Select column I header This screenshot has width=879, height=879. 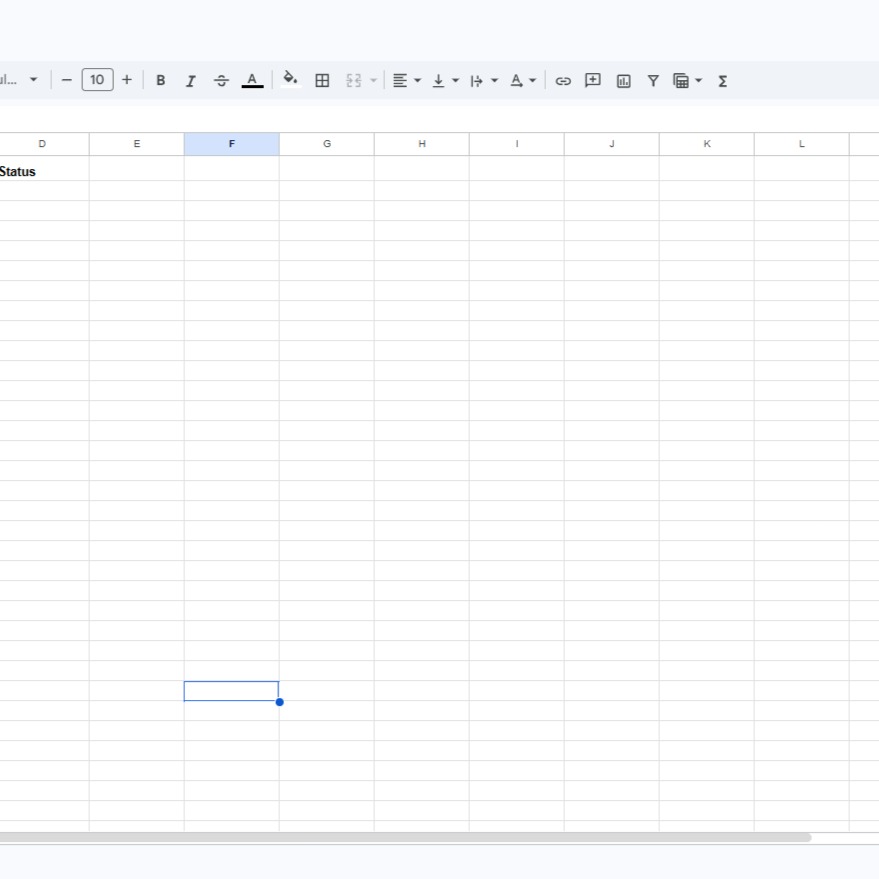(x=517, y=144)
